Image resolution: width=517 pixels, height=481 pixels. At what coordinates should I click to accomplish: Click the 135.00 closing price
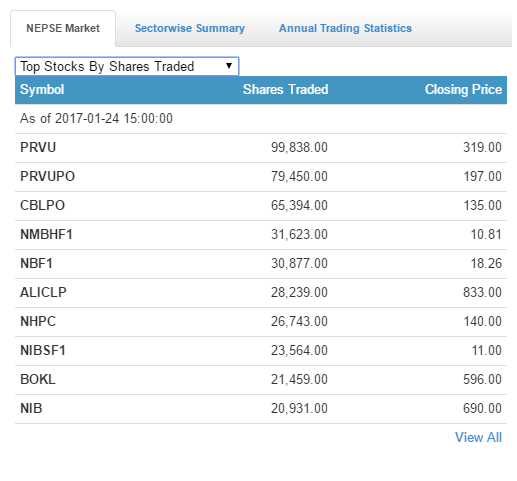(483, 205)
